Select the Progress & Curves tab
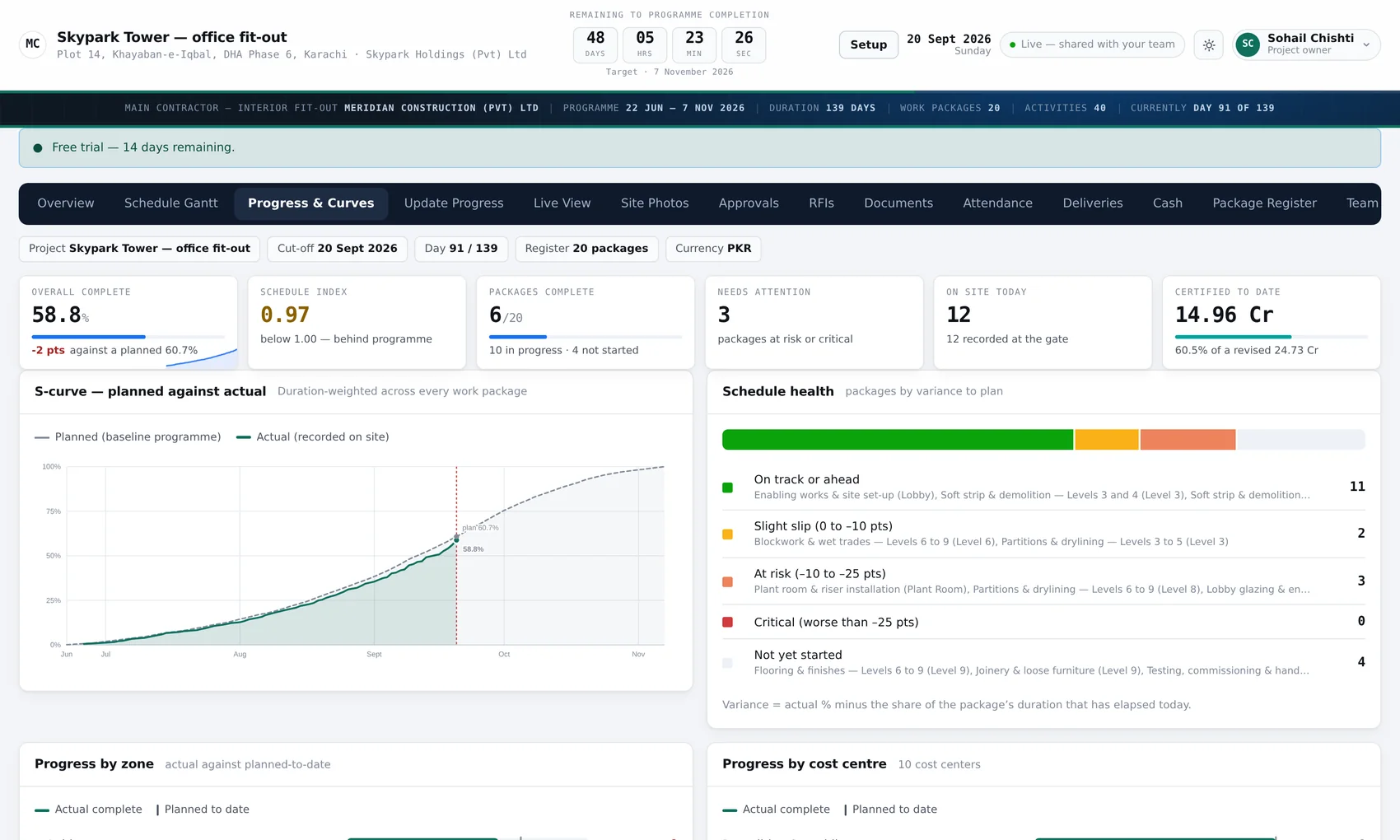1400x840 pixels. coord(311,203)
